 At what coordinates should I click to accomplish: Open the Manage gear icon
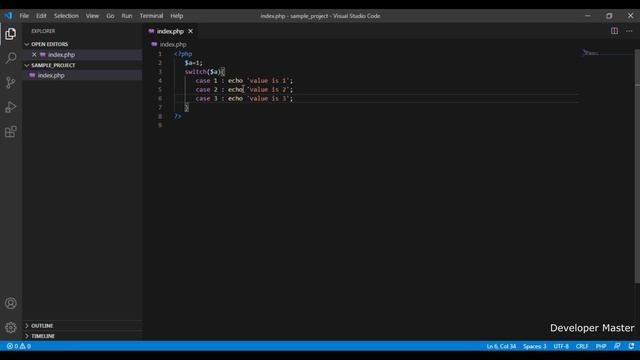(11, 327)
